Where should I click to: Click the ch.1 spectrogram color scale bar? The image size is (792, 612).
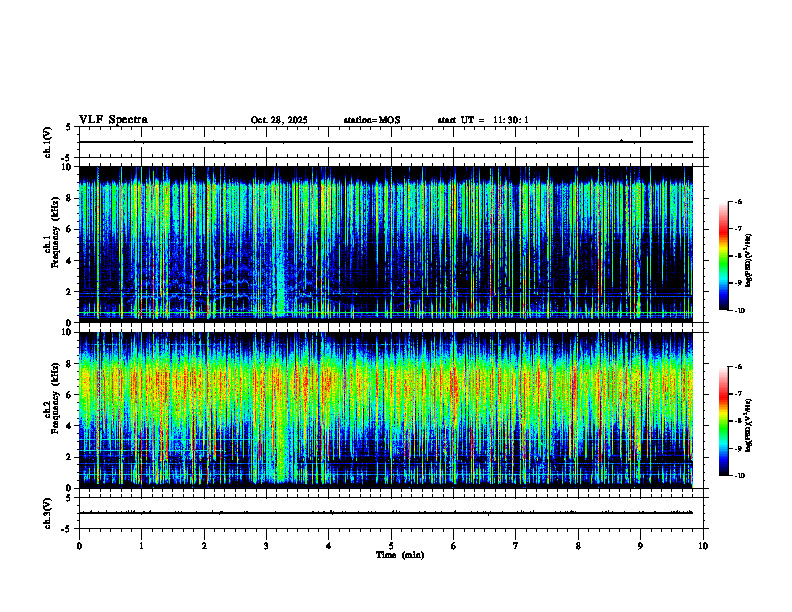pos(723,256)
